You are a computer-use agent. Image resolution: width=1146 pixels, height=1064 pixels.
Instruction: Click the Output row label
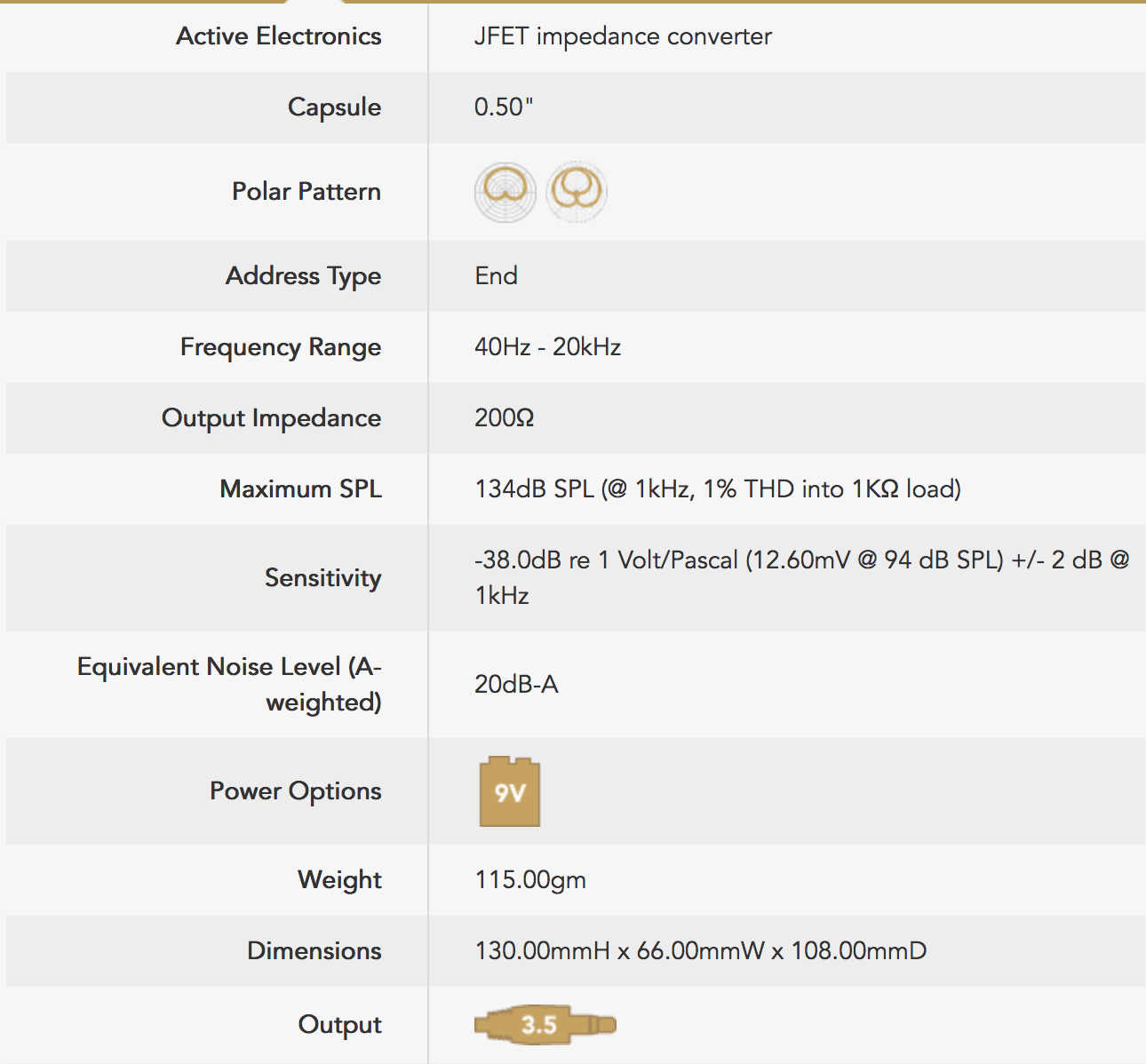pyautogui.click(x=340, y=1025)
